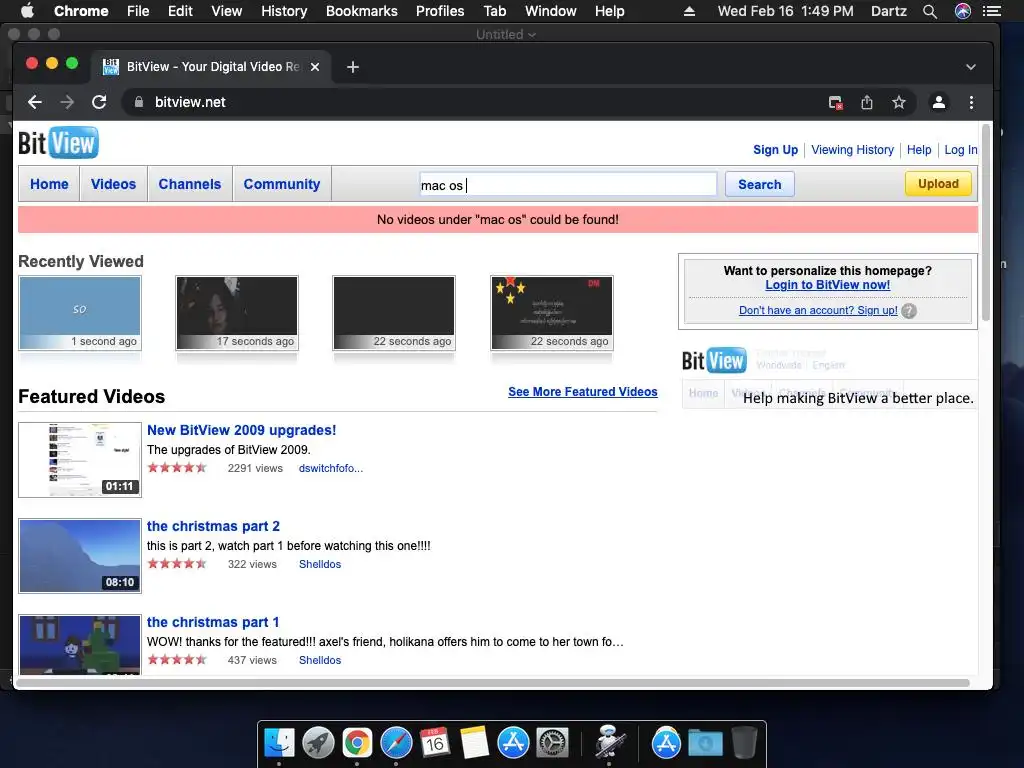Close the BitView tab
1024x768 pixels.
pos(315,67)
